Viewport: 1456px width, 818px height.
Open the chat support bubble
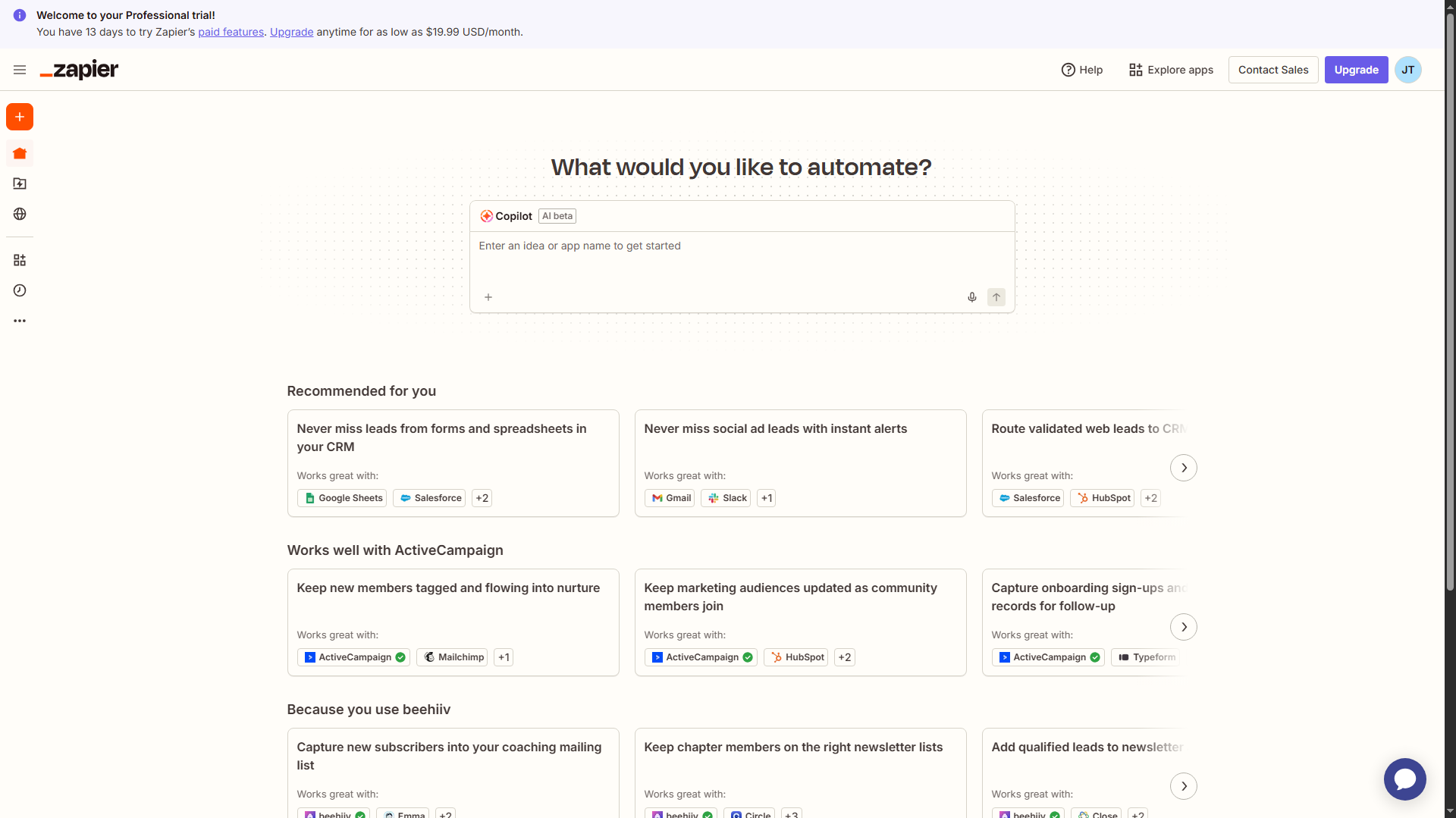[1404, 779]
